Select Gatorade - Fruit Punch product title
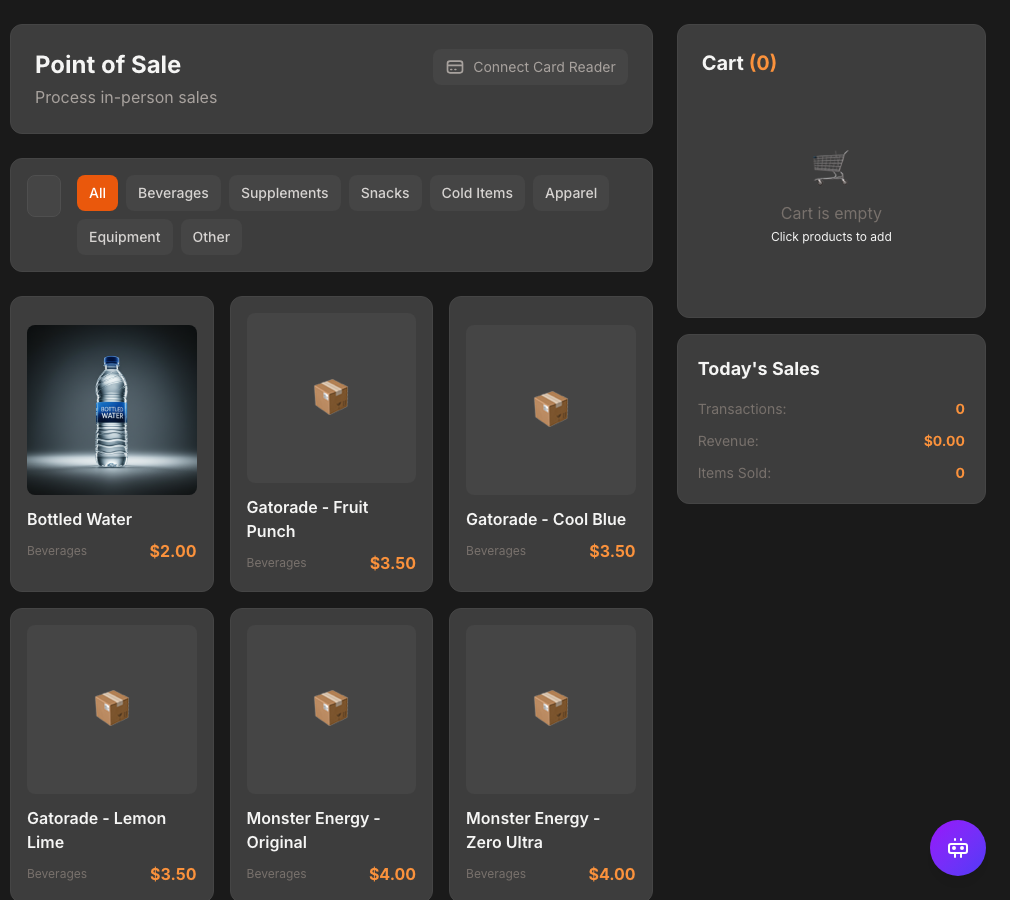This screenshot has height=900, width=1010. click(307, 519)
